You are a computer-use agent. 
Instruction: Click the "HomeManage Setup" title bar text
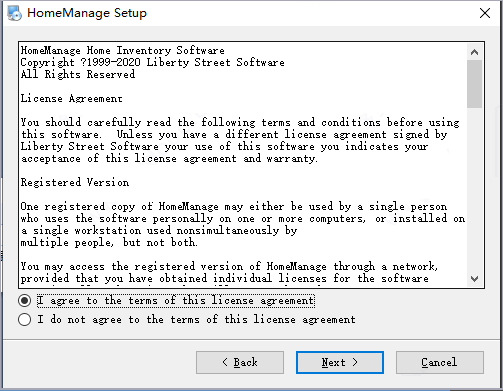coord(87,13)
